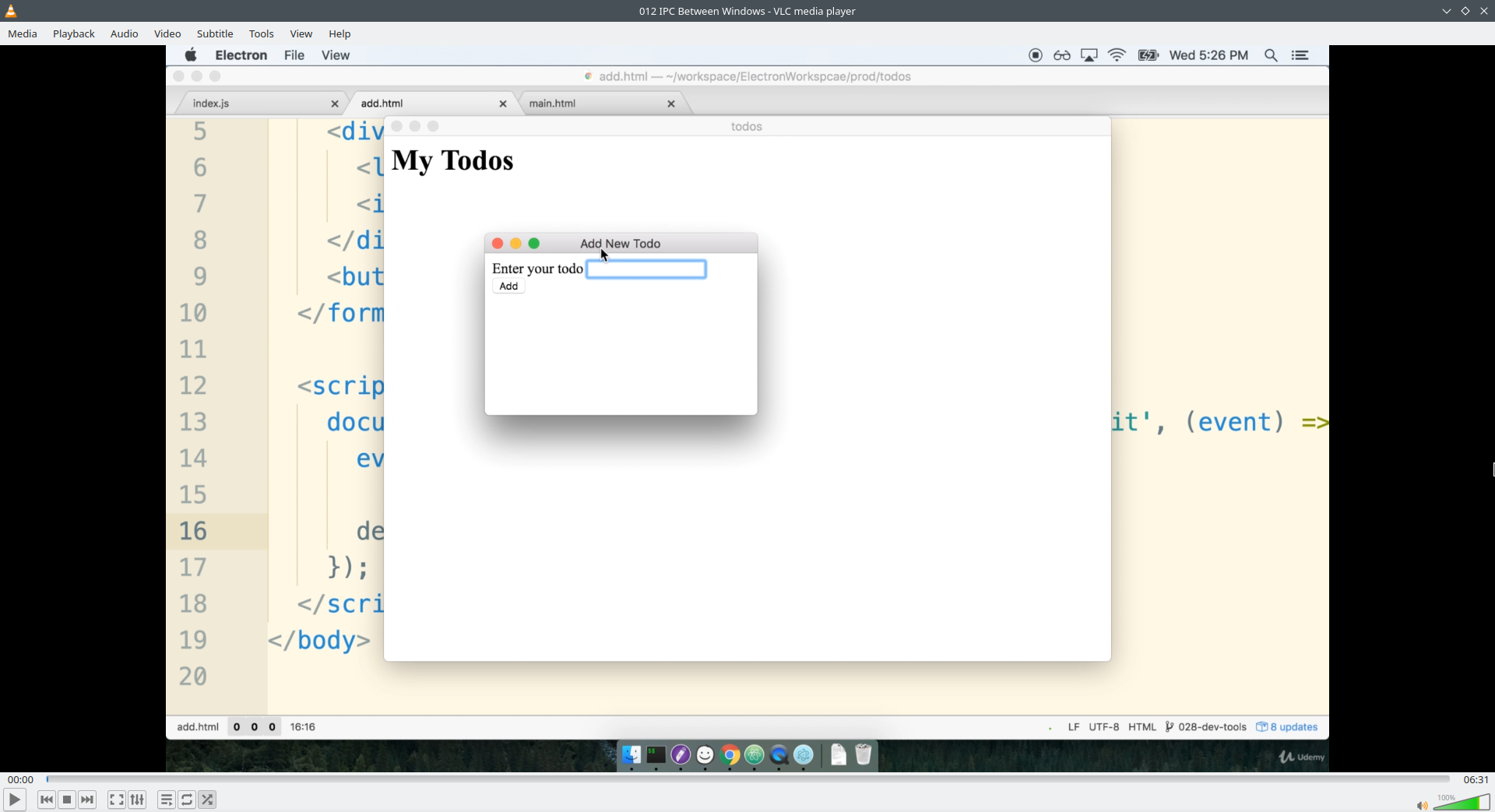1495x812 pixels.
Task: Click the AirPlay display icon
Action: [1089, 55]
